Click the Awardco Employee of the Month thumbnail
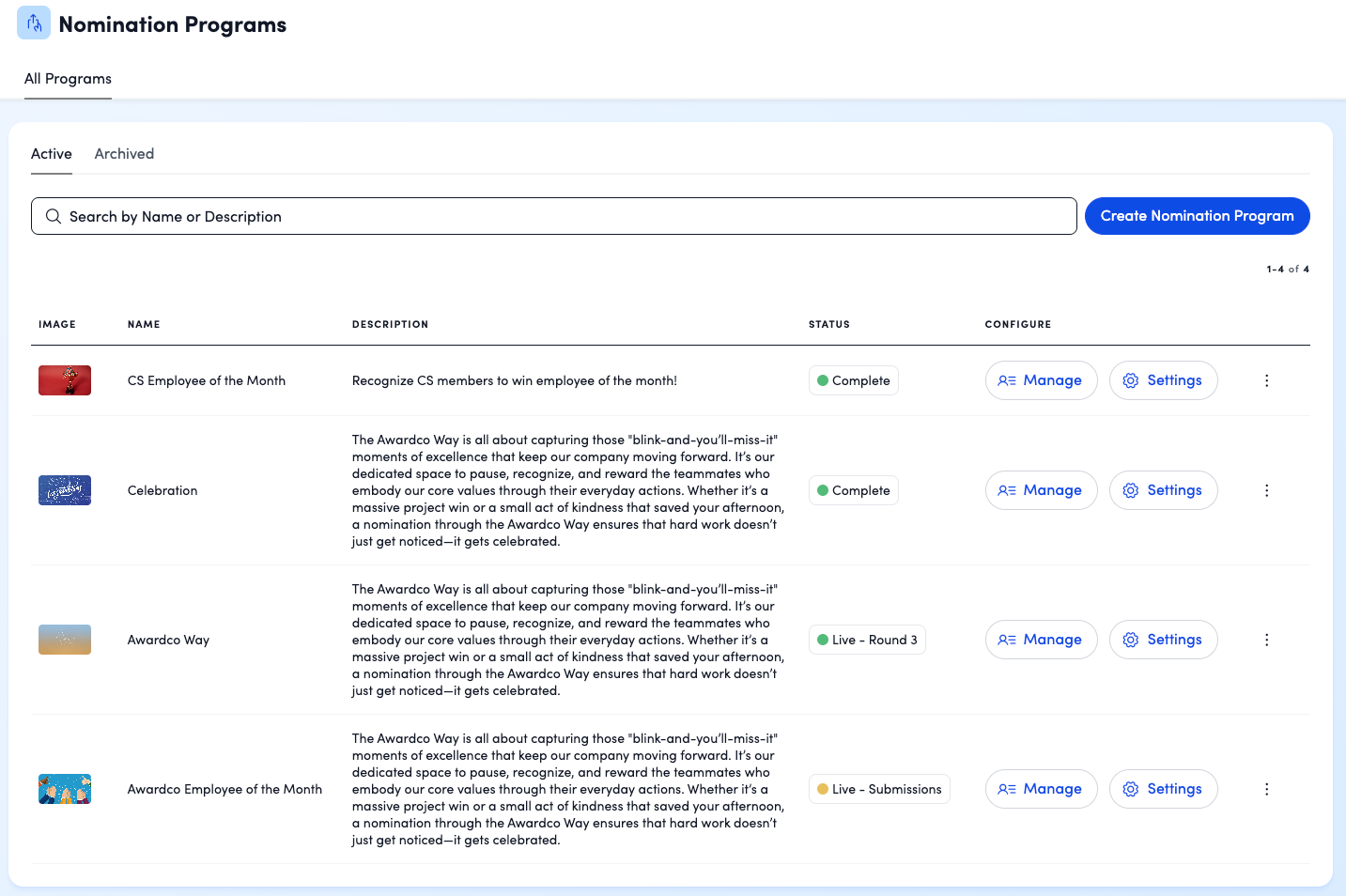1346x896 pixels. point(65,789)
